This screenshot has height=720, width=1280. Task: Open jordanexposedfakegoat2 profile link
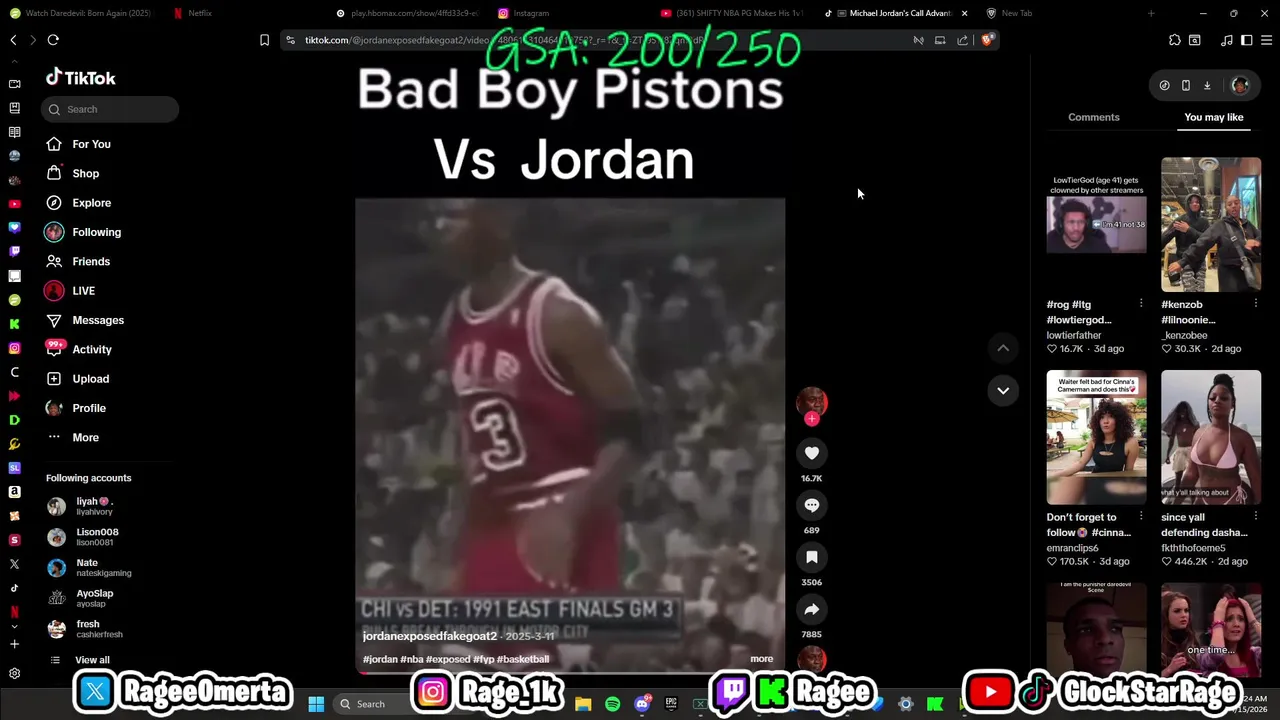[x=429, y=636]
